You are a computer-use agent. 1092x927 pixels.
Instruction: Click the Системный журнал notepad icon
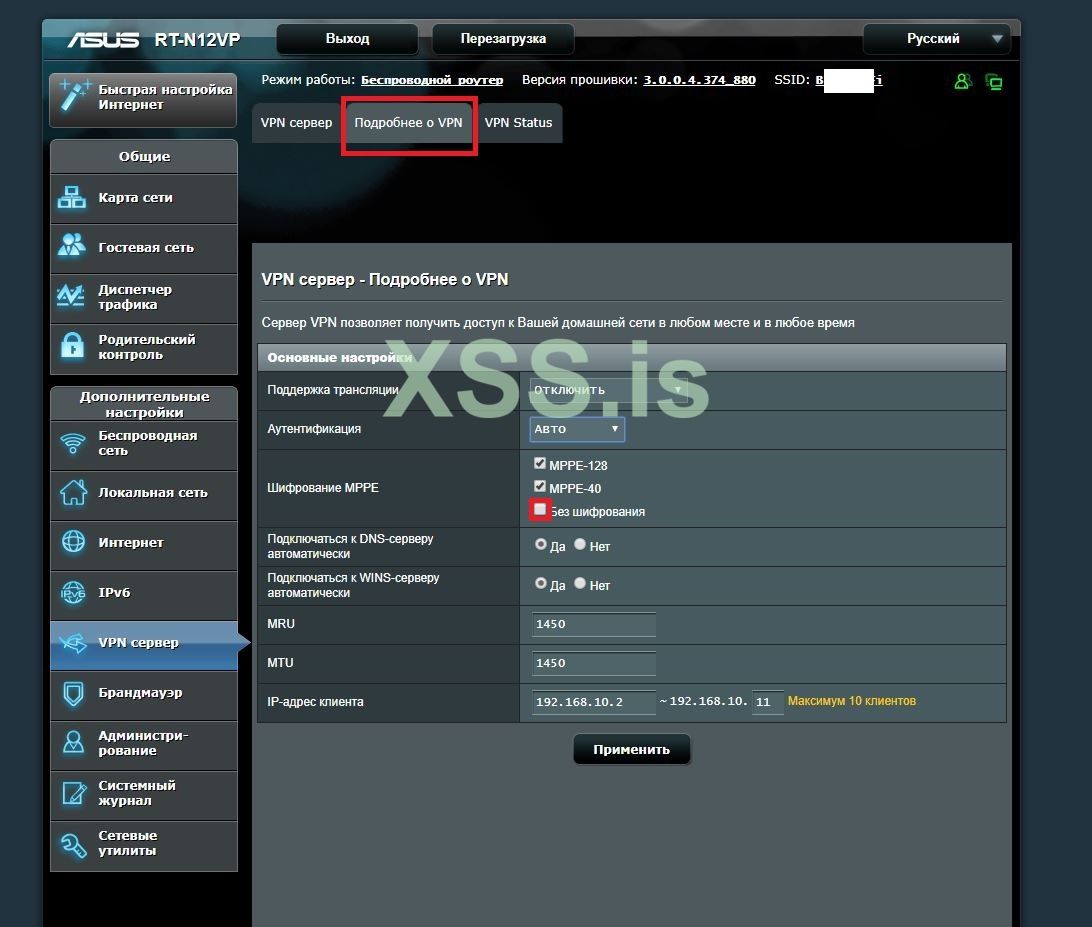click(73, 793)
